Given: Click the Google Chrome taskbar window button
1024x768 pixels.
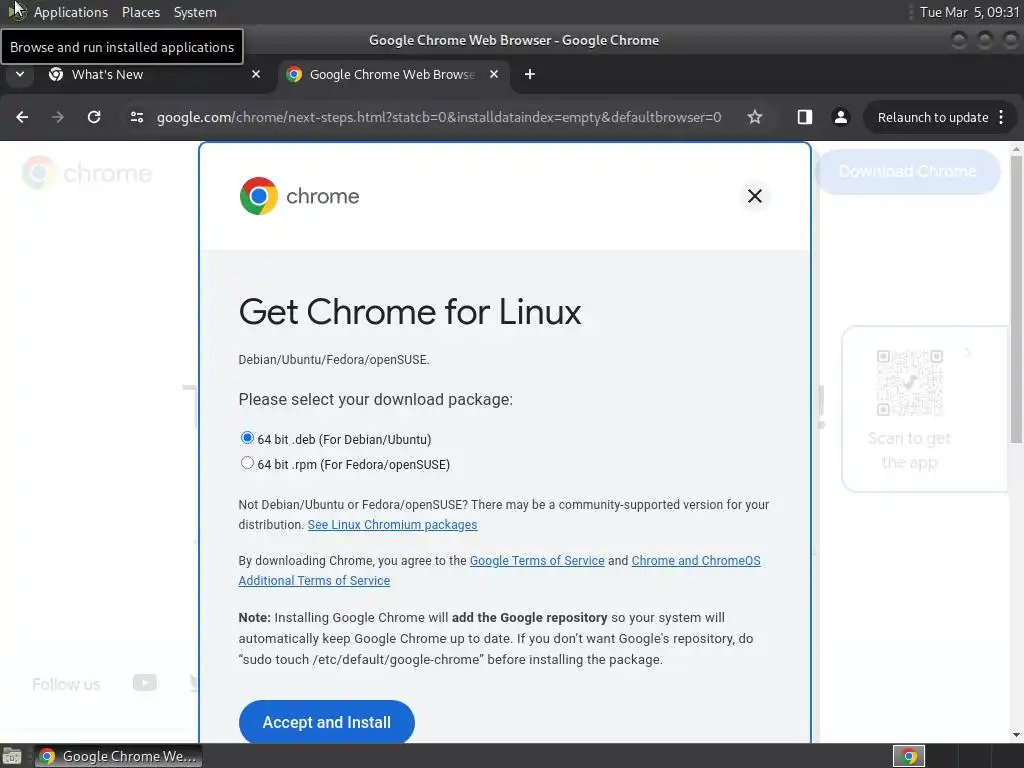Looking at the screenshot, I should [x=119, y=756].
